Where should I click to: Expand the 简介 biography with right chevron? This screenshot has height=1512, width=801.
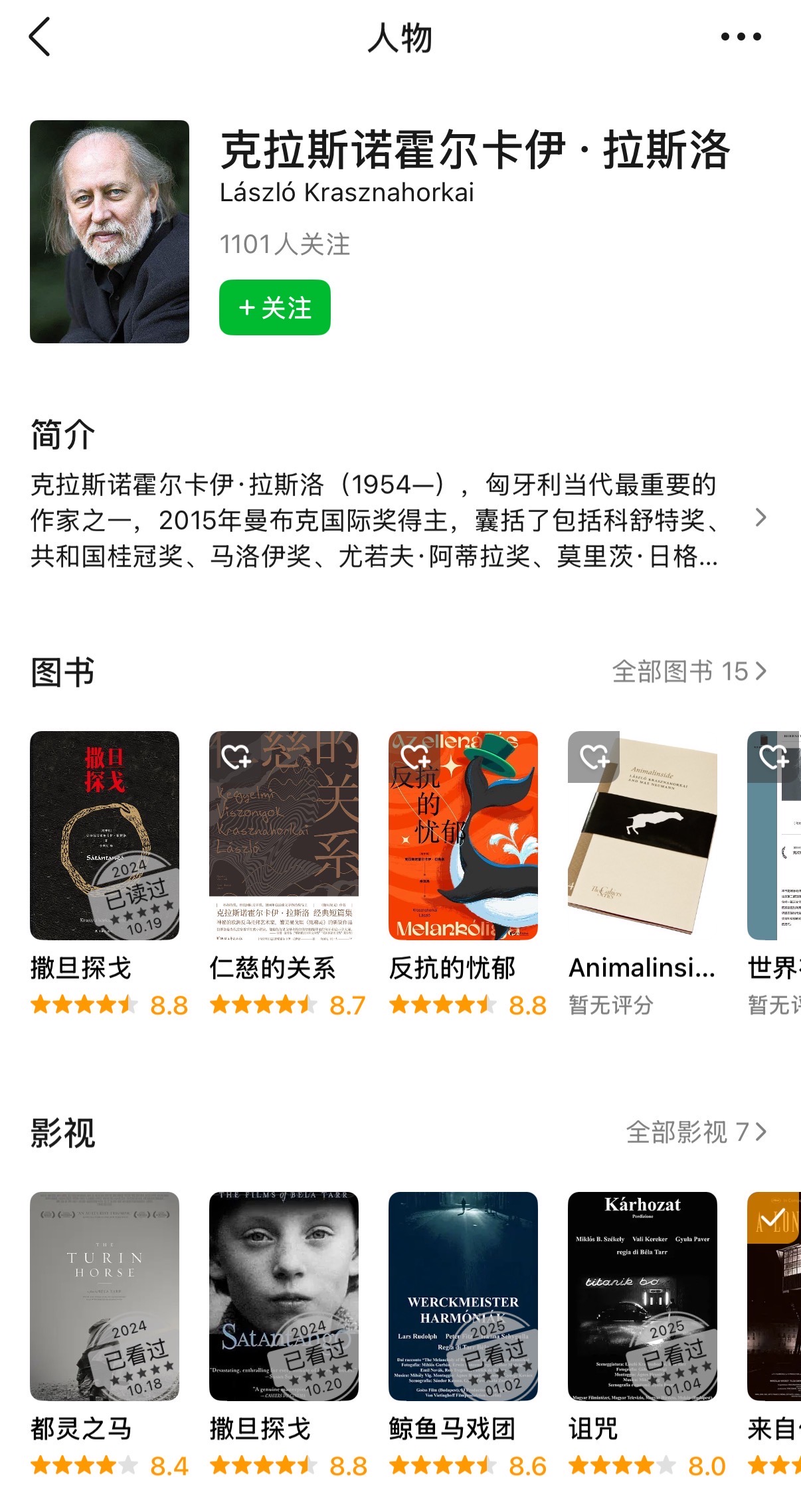coord(761,518)
